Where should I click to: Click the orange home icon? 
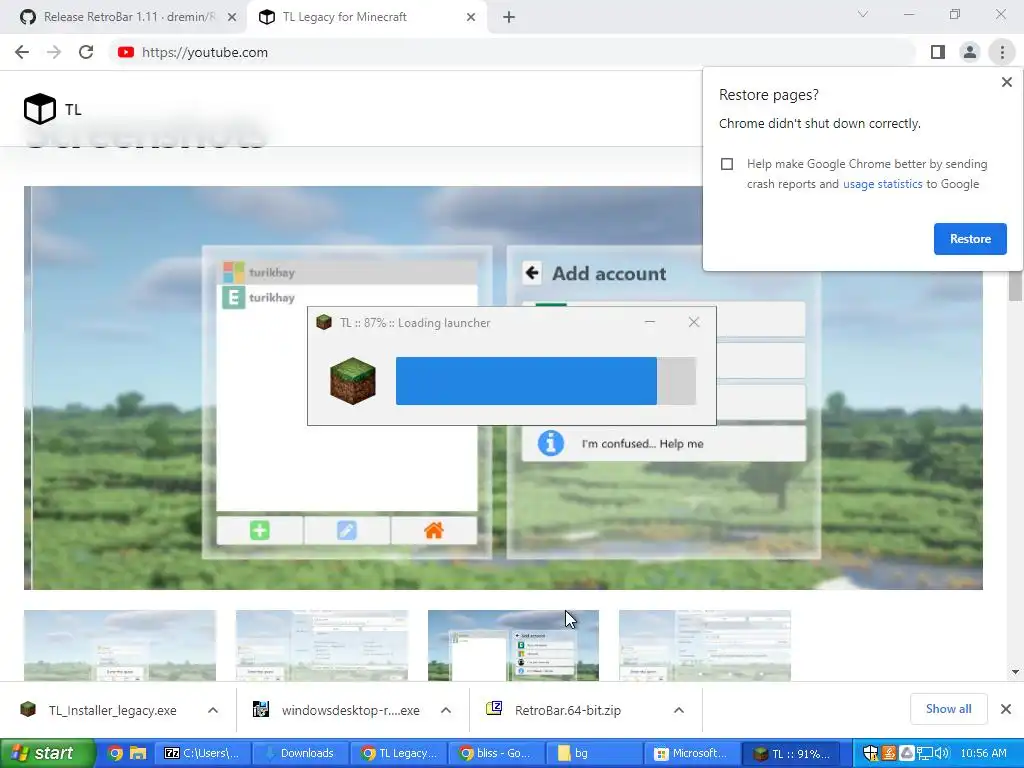point(434,530)
